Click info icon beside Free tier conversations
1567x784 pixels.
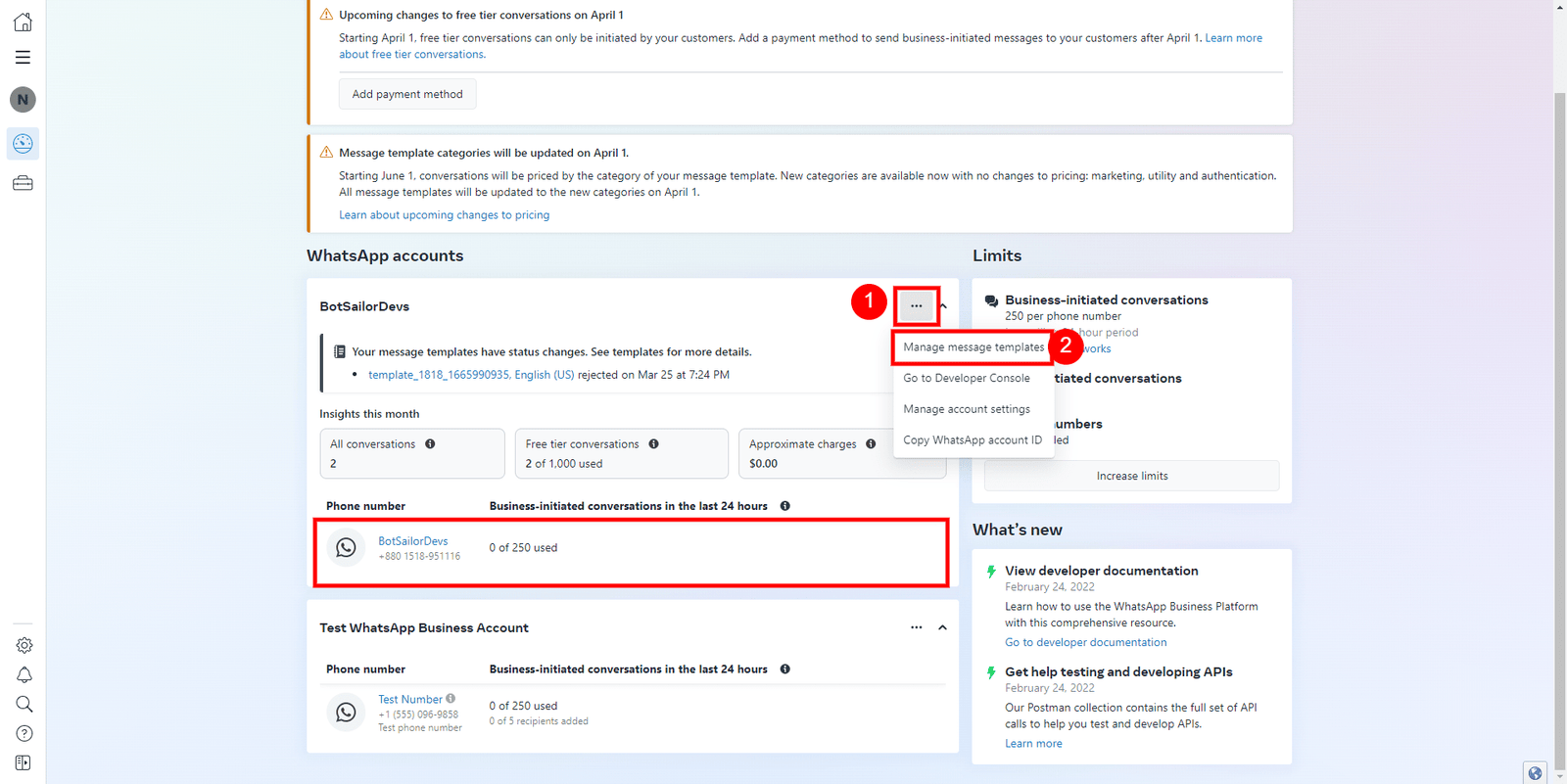tap(653, 444)
